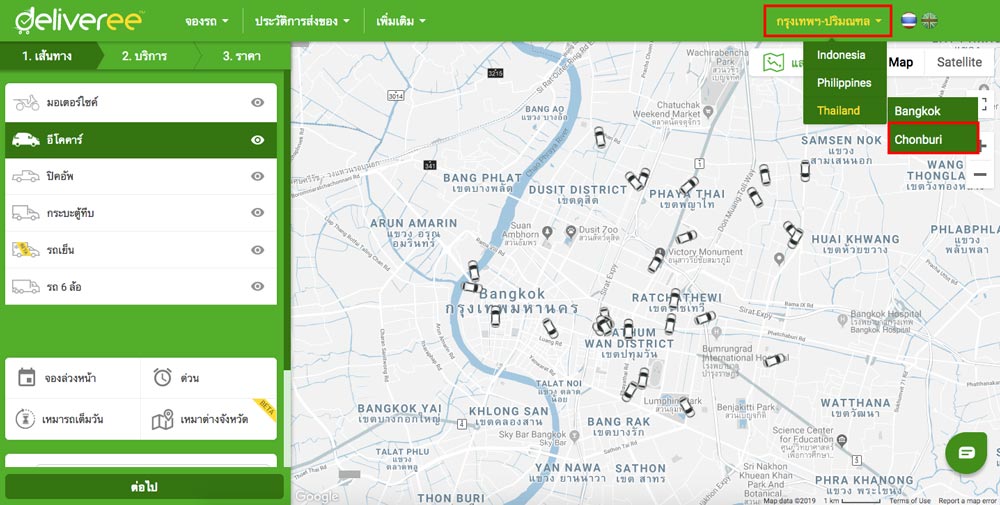
Task: Click the alarm clock icon for ด่วน
Action: (x=163, y=377)
